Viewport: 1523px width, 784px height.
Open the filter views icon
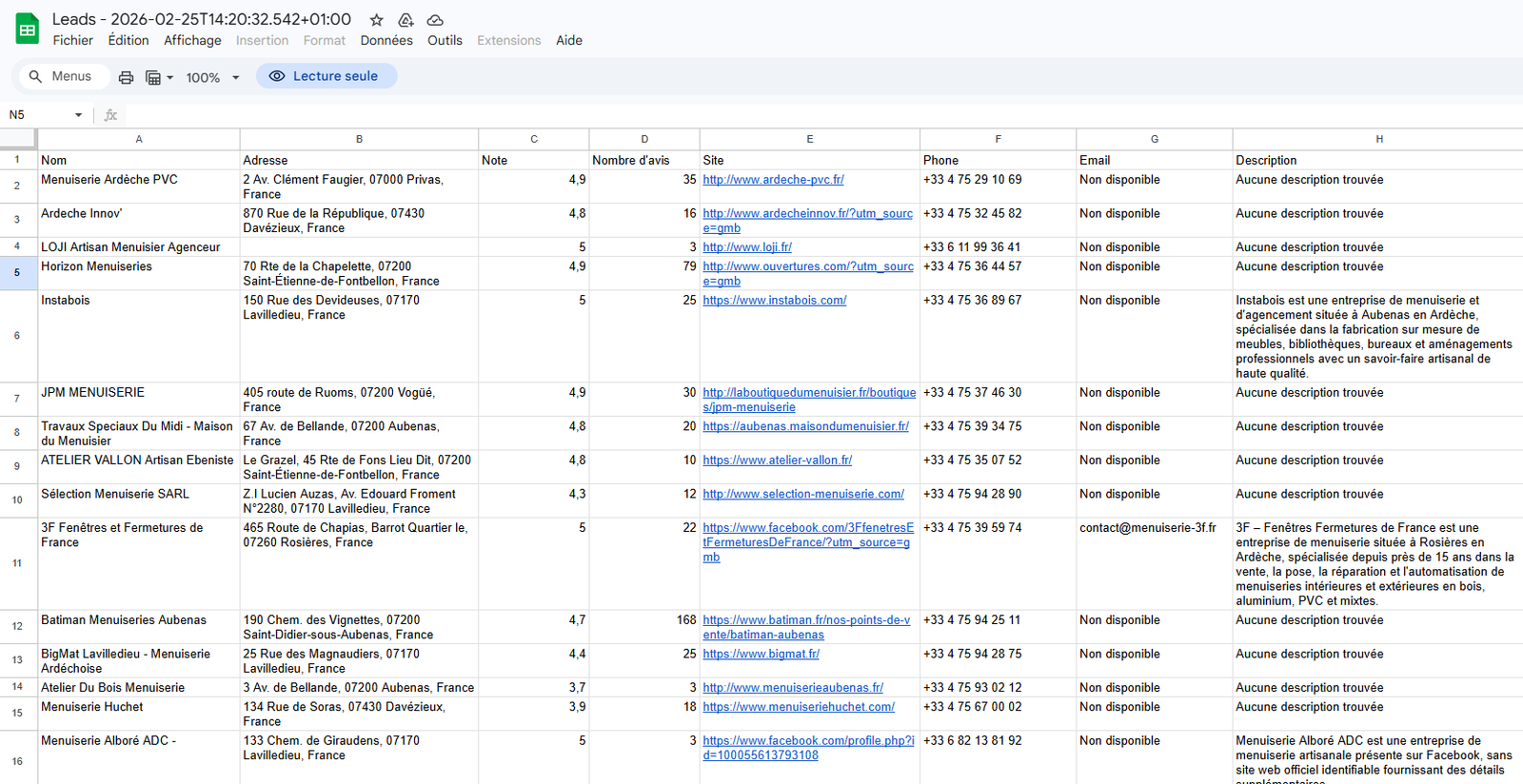coord(152,77)
